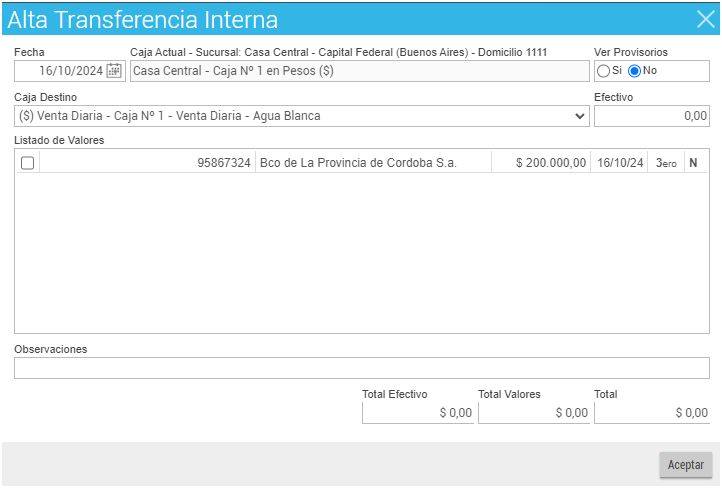Focus the Efectivo amount field
Image resolution: width=722 pixels, height=488 pixels.
click(651, 116)
